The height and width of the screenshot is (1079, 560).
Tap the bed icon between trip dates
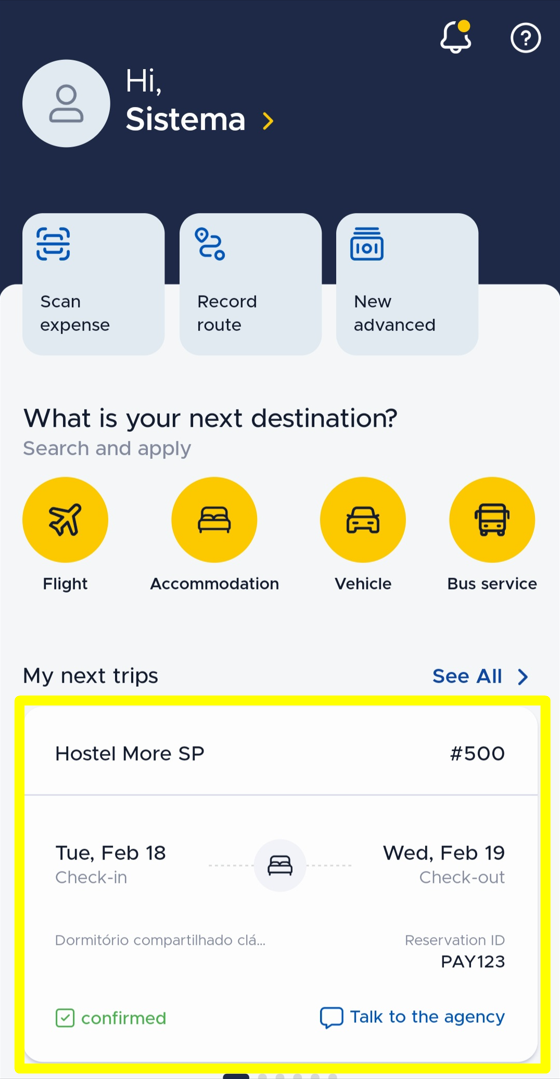pos(280,865)
